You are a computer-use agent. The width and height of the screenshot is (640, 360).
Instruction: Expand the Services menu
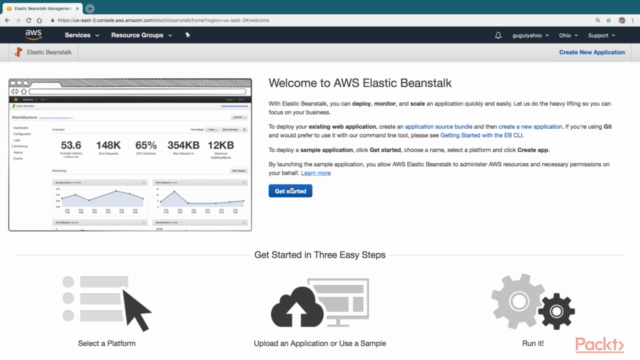click(82, 35)
